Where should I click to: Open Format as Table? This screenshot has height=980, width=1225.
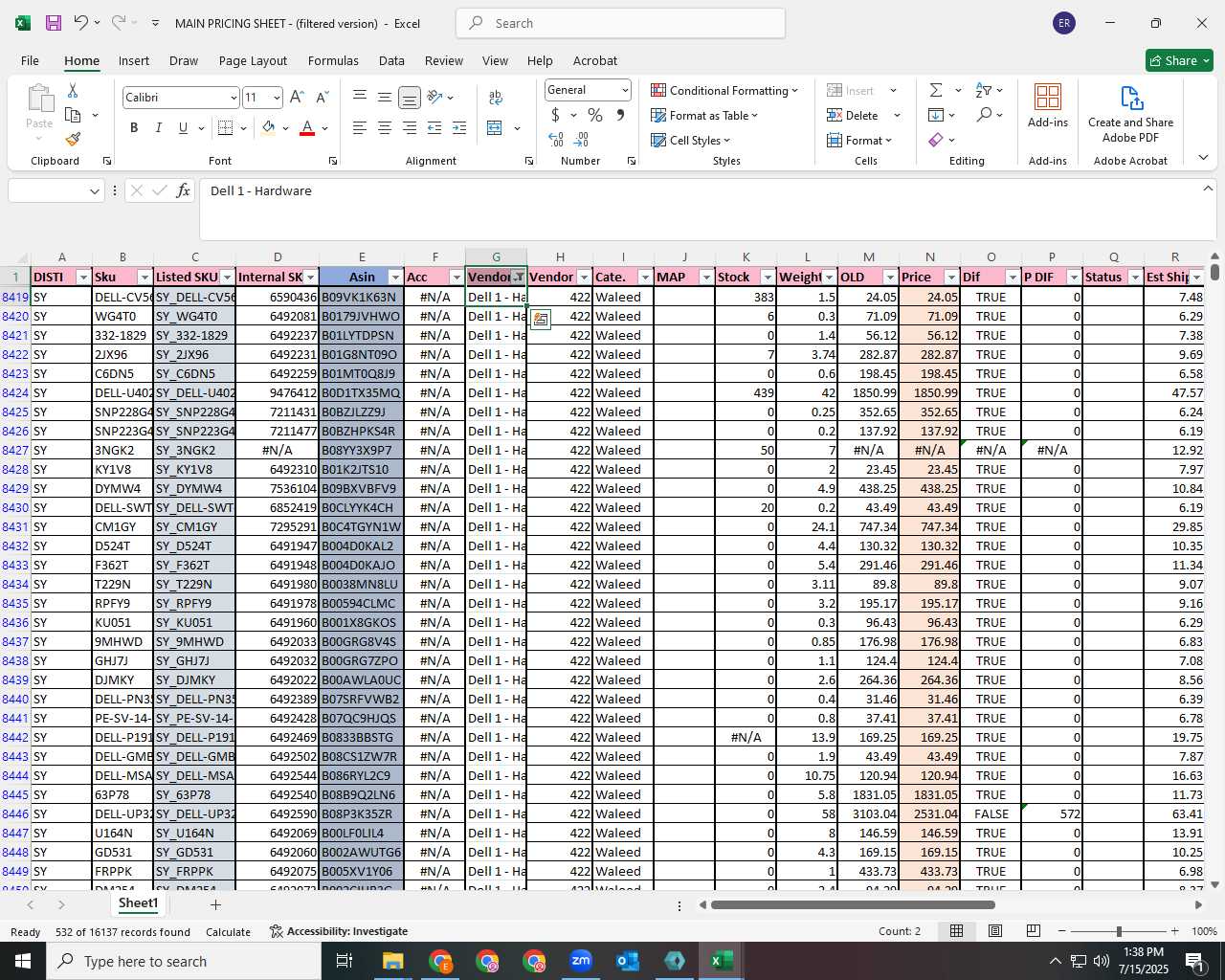[704, 115]
